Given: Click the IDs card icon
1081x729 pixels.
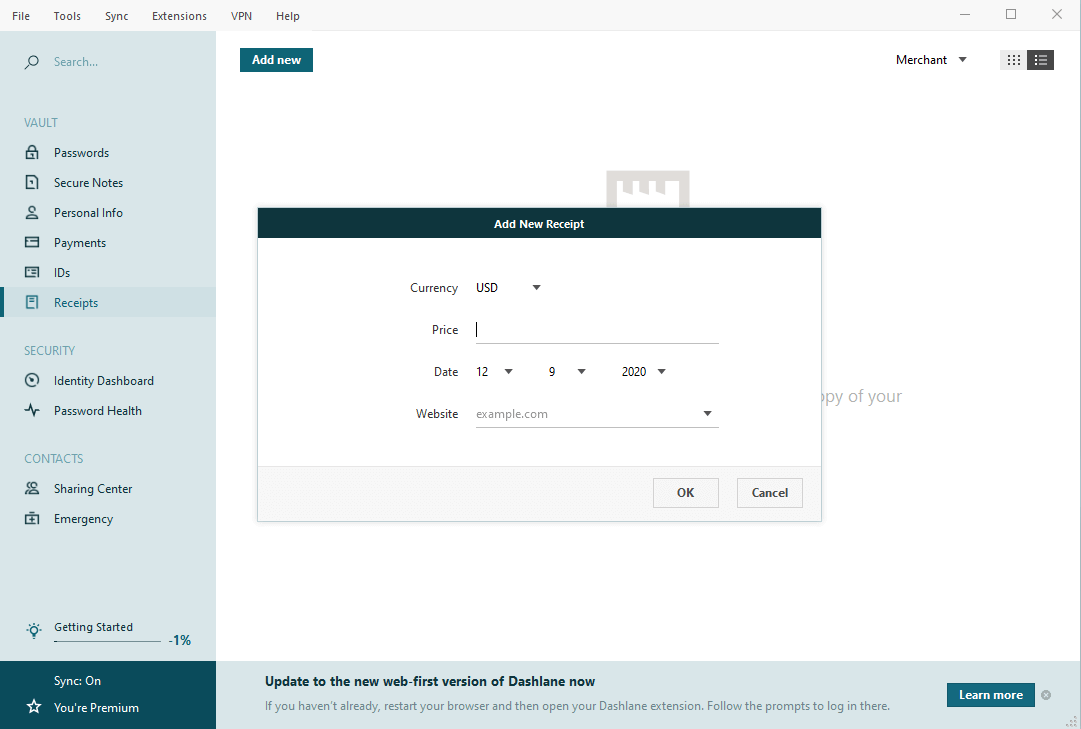Looking at the screenshot, I should coord(32,272).
